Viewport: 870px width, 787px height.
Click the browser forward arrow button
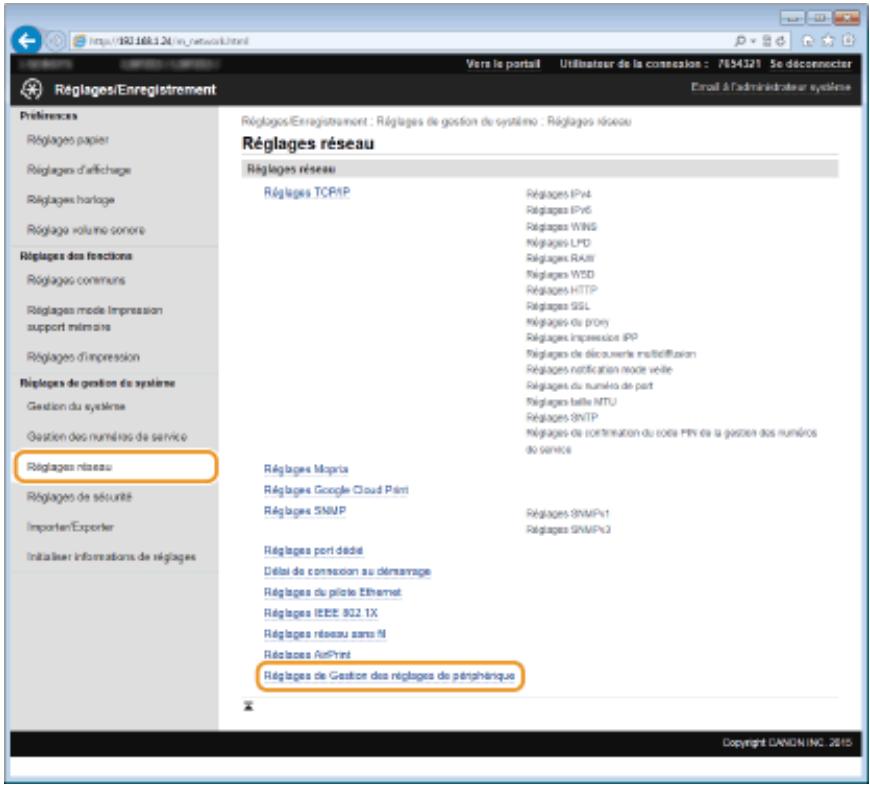54,41
